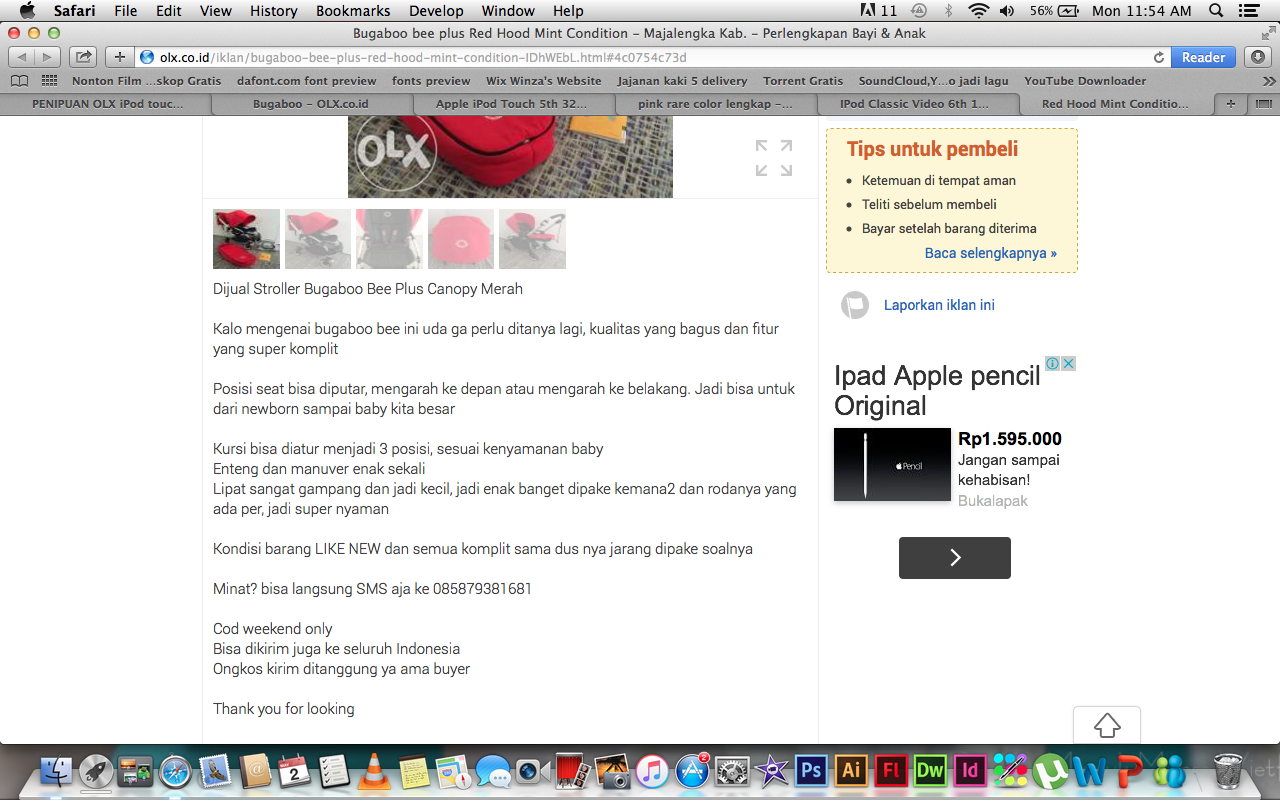Click the back-to-top arrow button
The height and width of the screenshot is (800, 1280).
pos(1107,725)
